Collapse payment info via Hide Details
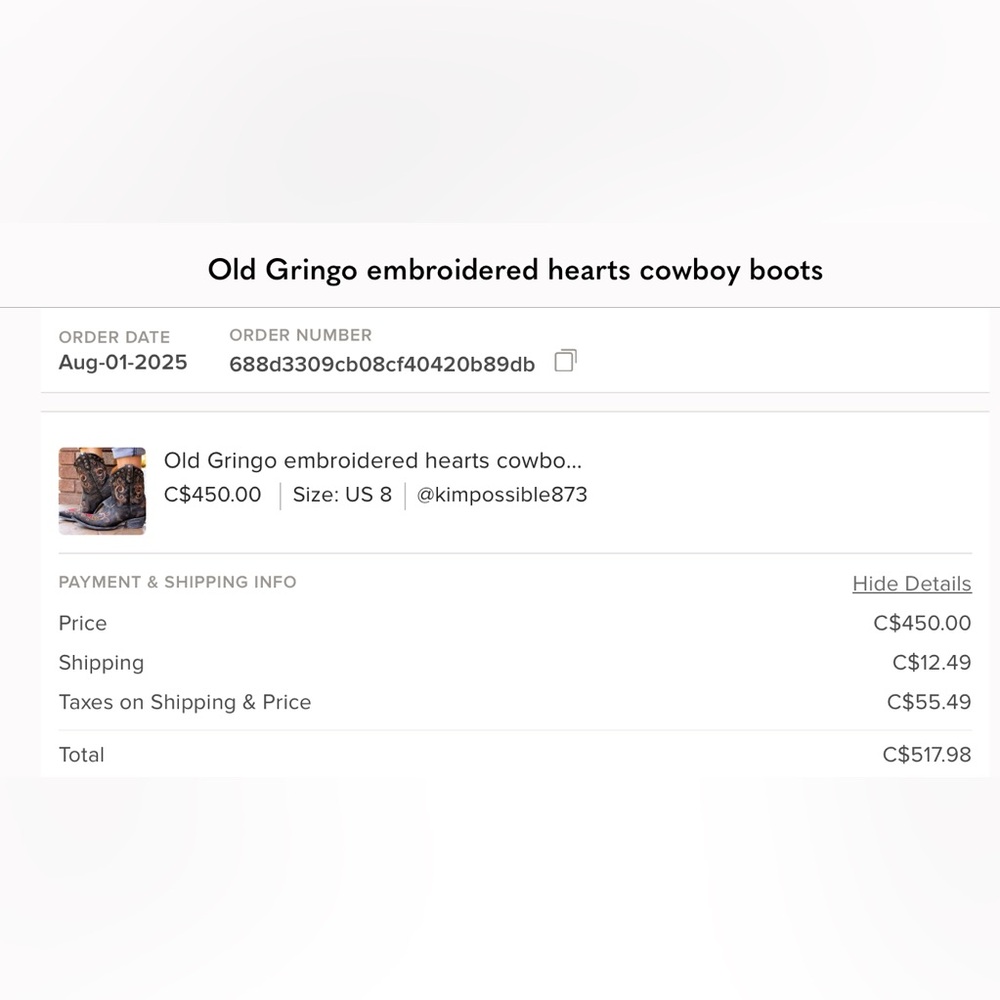1000x1000 pixels. (911, 584)
